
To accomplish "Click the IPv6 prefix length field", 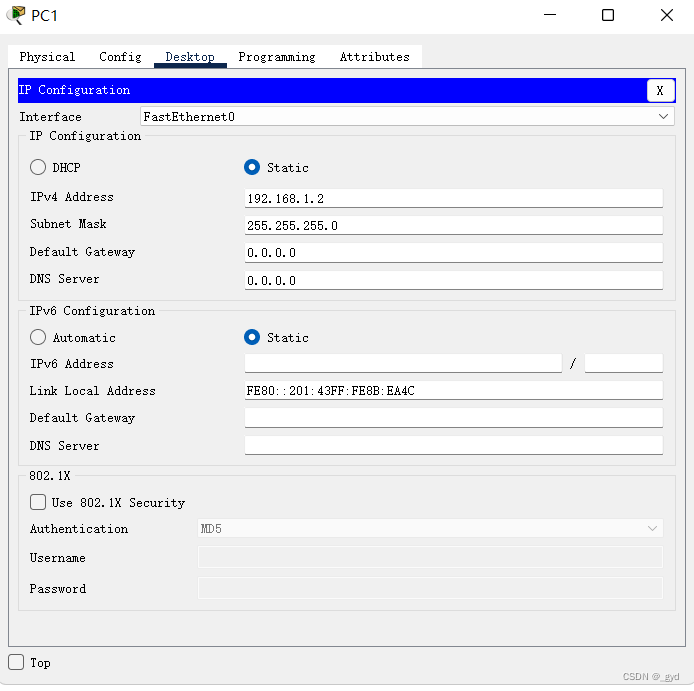I will (x=624, y=363).
